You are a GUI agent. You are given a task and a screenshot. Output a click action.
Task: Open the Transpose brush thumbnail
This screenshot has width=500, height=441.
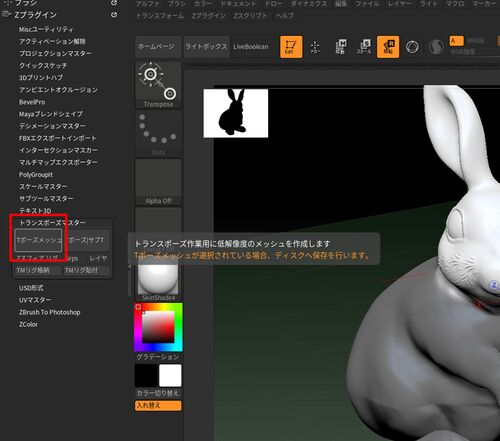point(158,85)
